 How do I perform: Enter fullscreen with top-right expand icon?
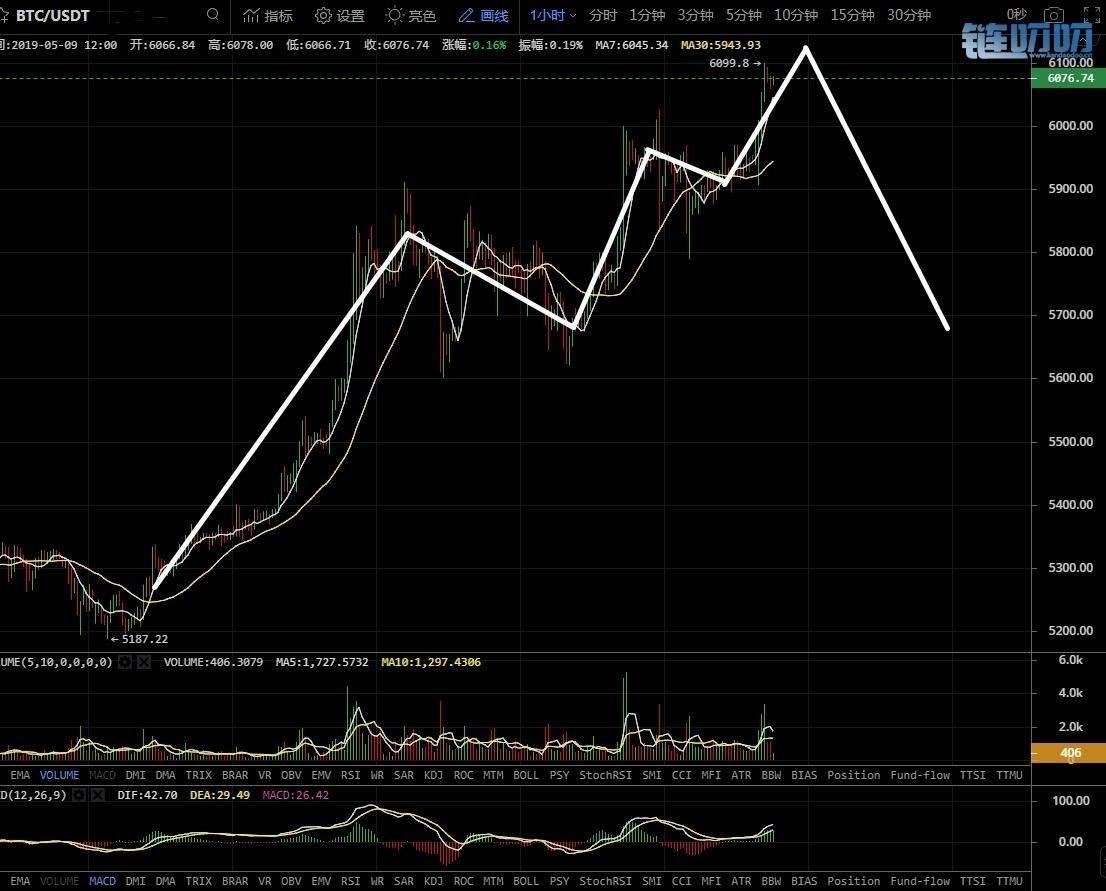tap(1091, 15)
